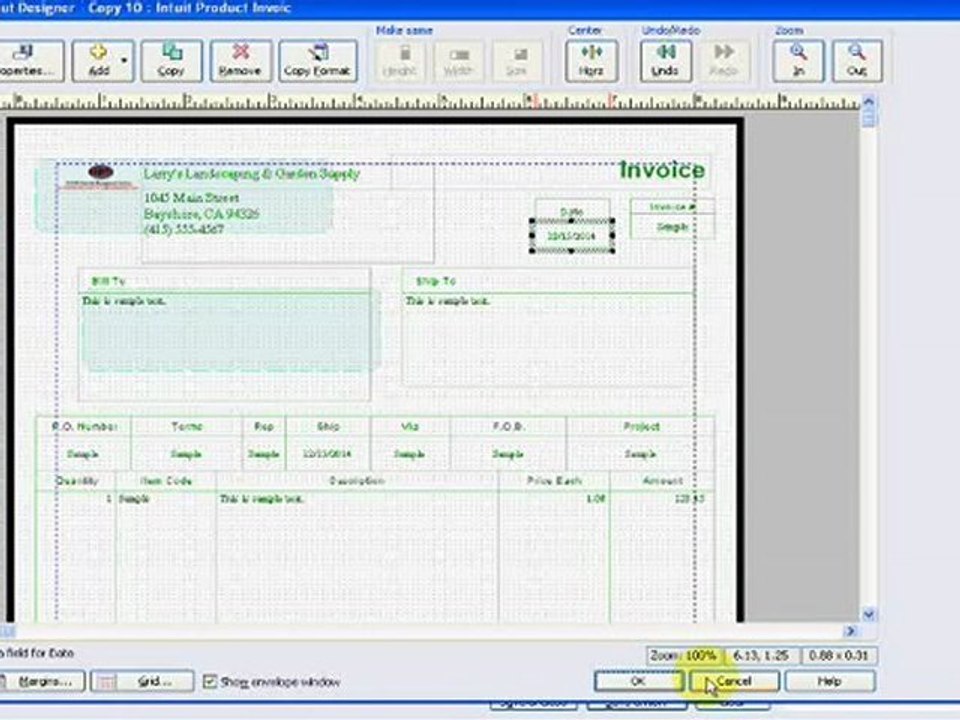Screen dimensions: 960x720
Task: Click the vertical scrollbar down arrow
Action: tap(869, 614)
